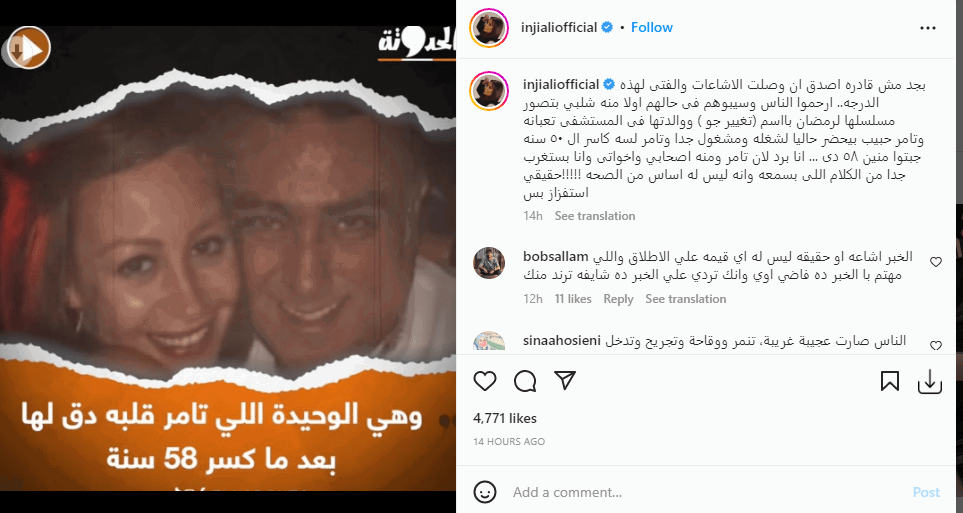Open bobsallam's profile avatar
Viewport: 963px width, 513px height.
pyautogui.click(x=489, y=263)
